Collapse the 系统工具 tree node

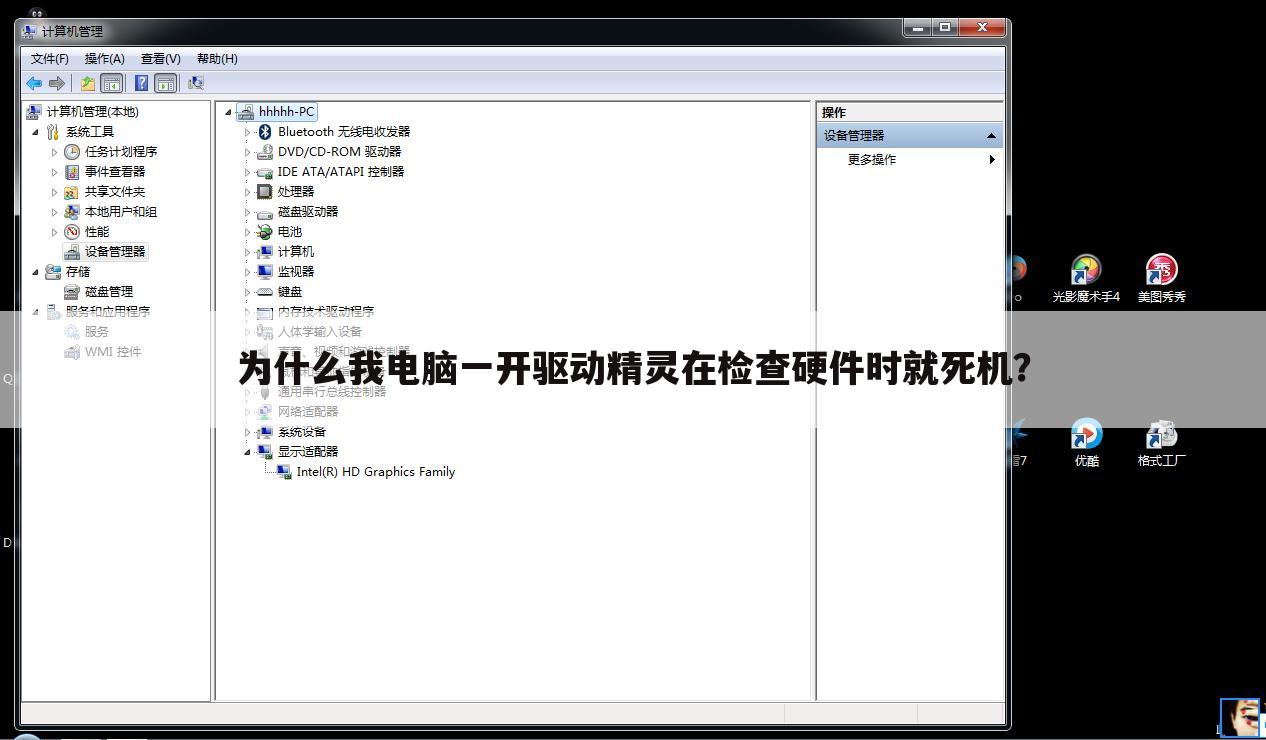(x=36, y=132)
